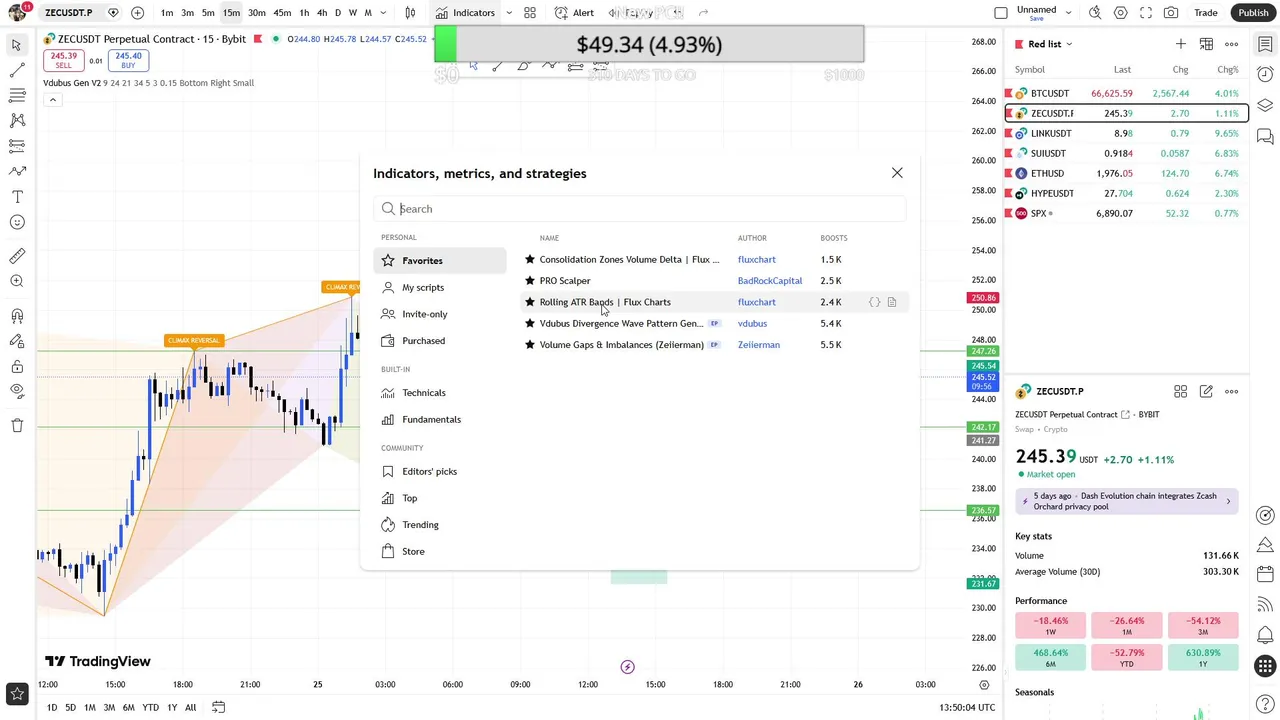
Task: Open the indicator templates grid icon
Action: point(530,13)
